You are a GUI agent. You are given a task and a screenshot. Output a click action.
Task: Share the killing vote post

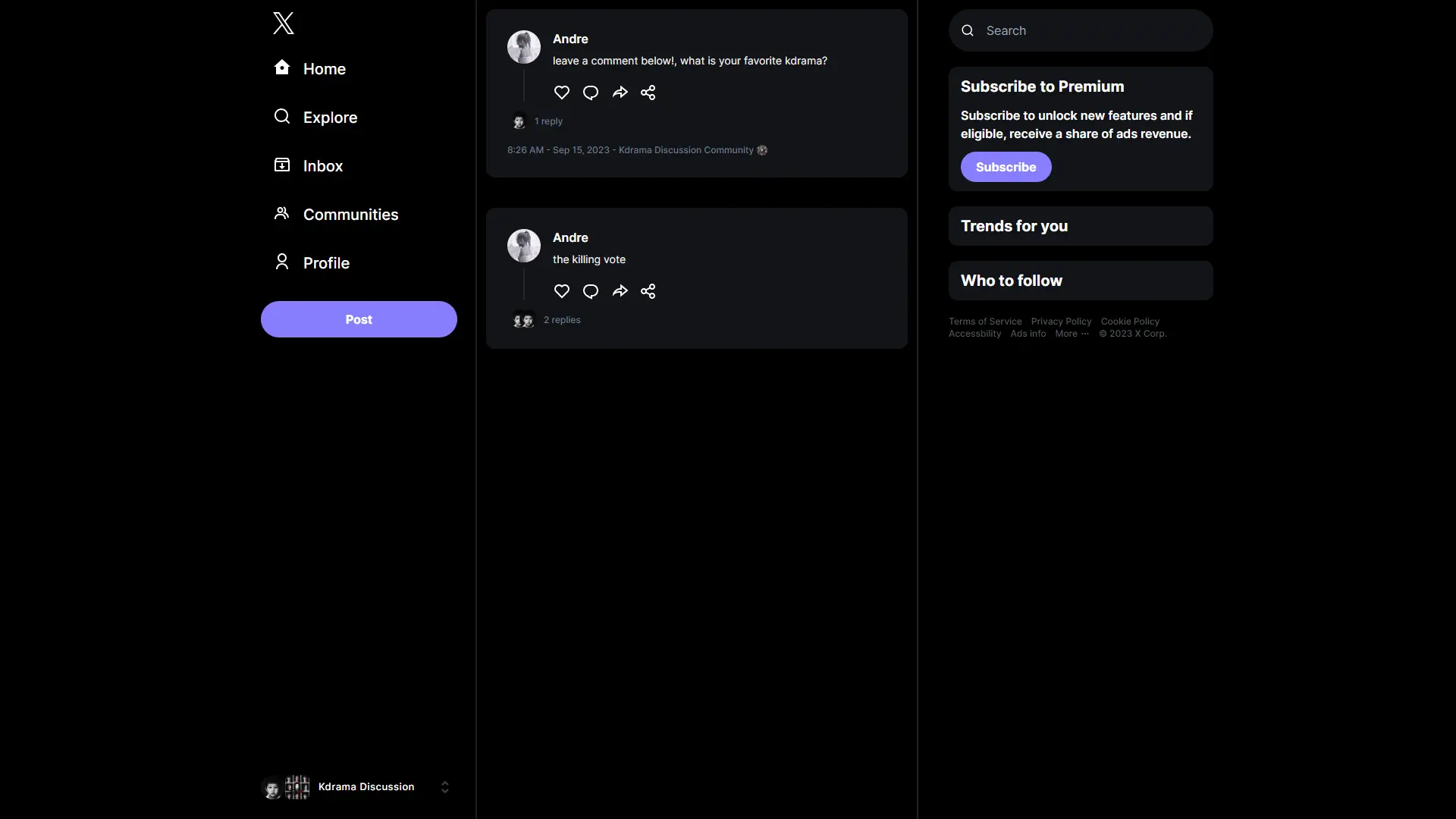[x=648, y=291]
